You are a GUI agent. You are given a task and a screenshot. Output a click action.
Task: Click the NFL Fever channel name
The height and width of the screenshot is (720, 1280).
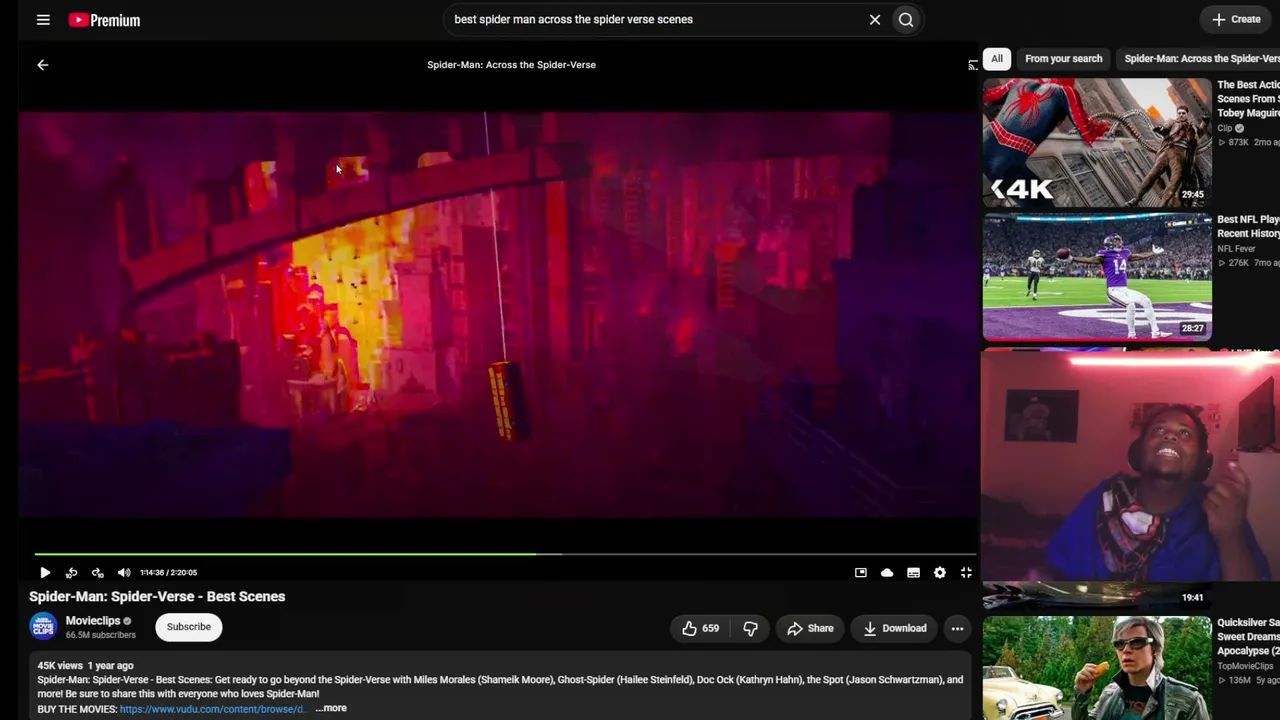click(1236, 249)
